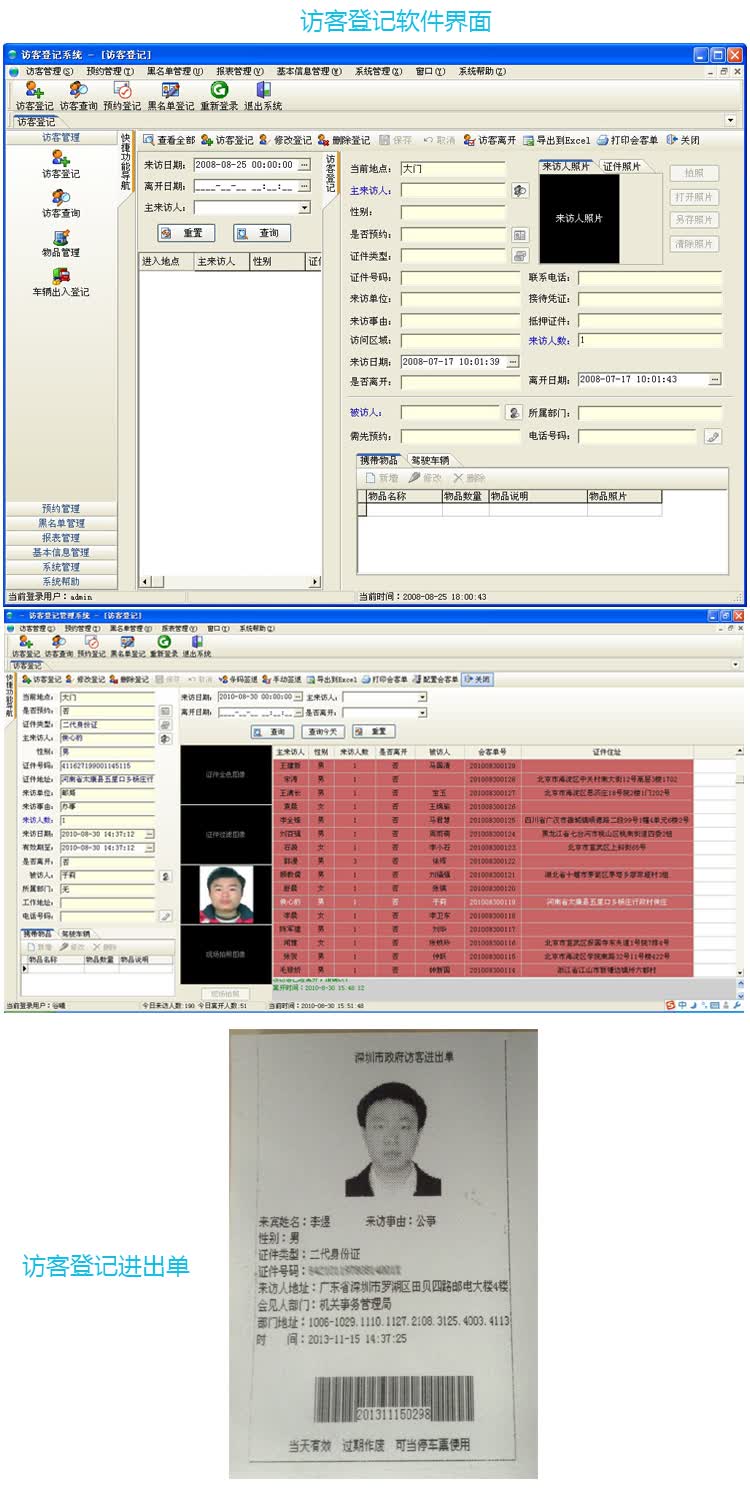Open 离开日期 date picker in upper search panel
The width and height of the screenshot is (750, 1500).
click(x=305, y=186)
